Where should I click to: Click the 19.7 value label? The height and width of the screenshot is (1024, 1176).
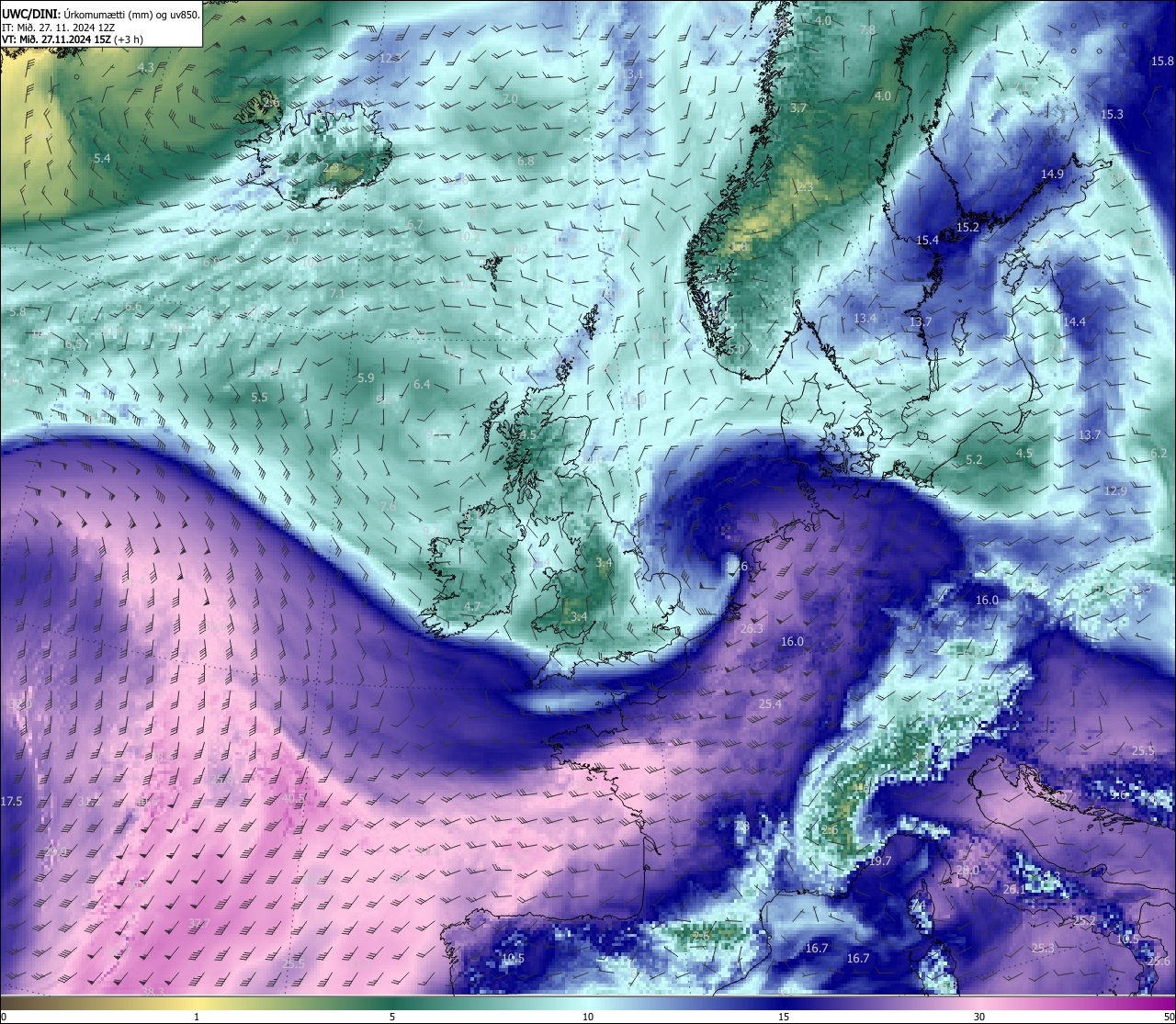[x=879, y=861]
